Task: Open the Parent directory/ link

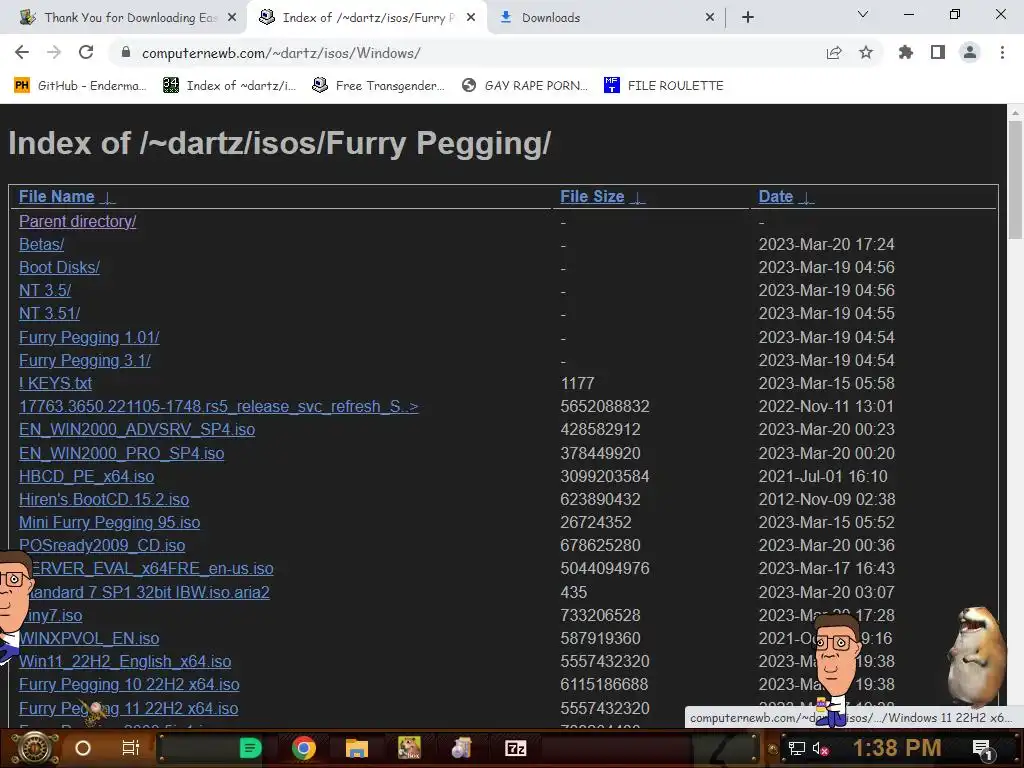Action: coord(77,221)
